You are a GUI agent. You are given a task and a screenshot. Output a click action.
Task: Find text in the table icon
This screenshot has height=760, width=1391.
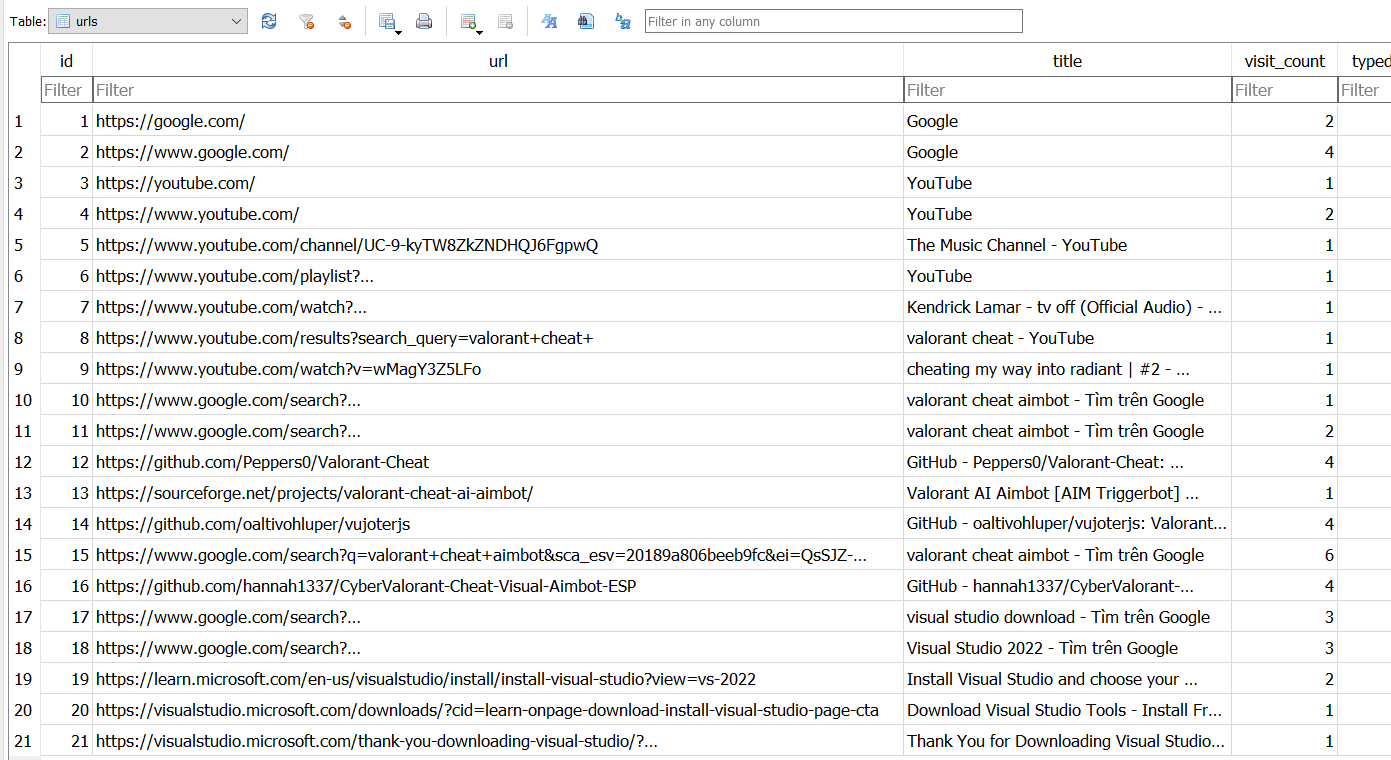[x=586, y=21]
